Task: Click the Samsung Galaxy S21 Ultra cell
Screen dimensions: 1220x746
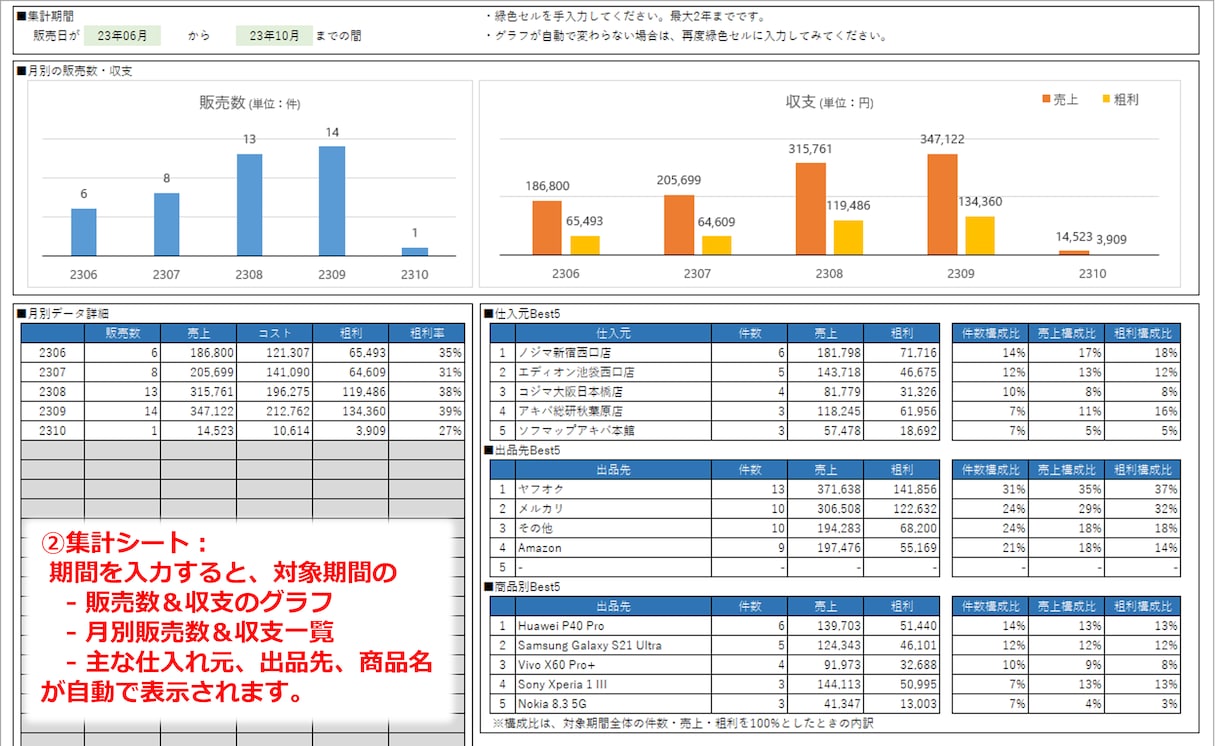Action: (613, 645)
